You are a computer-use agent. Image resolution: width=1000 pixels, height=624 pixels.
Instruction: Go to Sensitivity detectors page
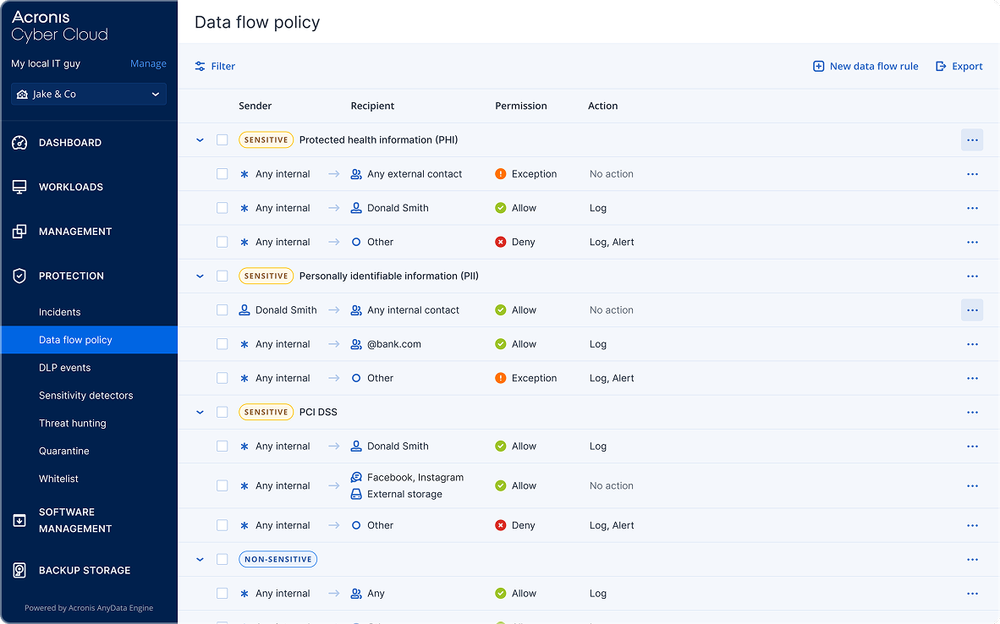(x=86, y=395)
